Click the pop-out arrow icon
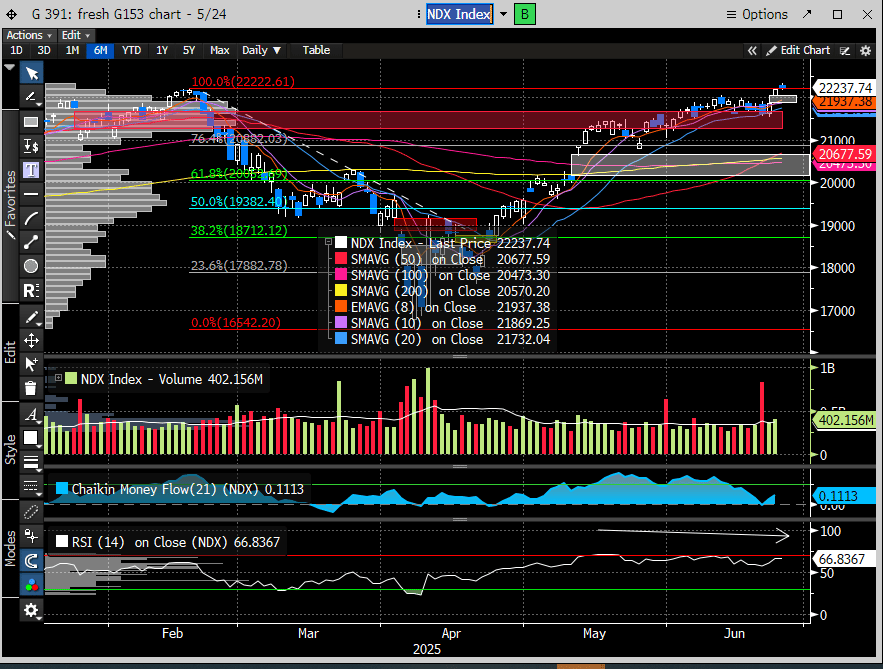 807,14
